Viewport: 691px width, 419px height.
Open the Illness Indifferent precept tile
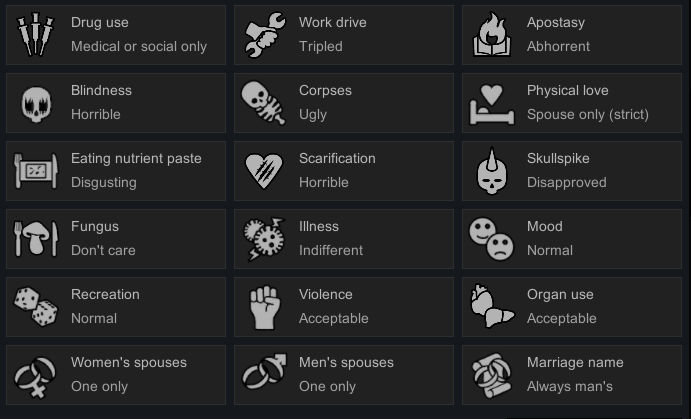click(344, 238)
